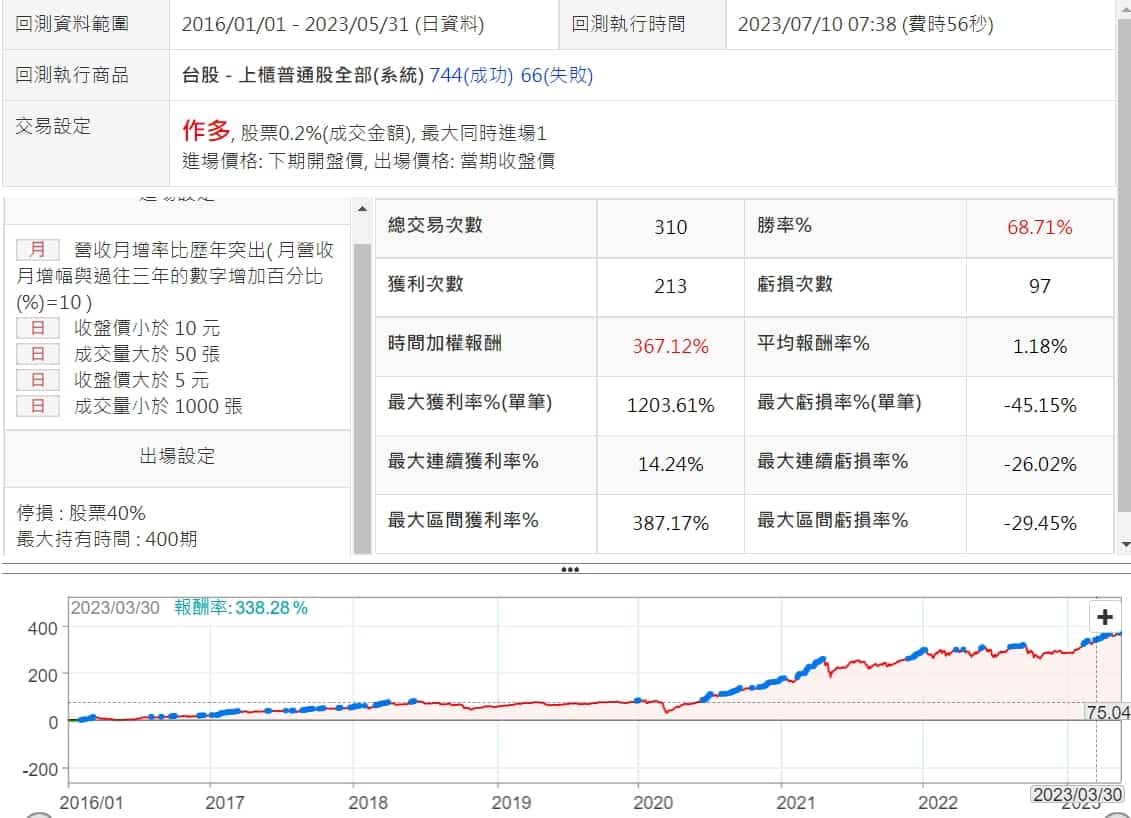Click the 時間加權報酬 value 367.12%
1131x818 pixels.
(670, 346)
